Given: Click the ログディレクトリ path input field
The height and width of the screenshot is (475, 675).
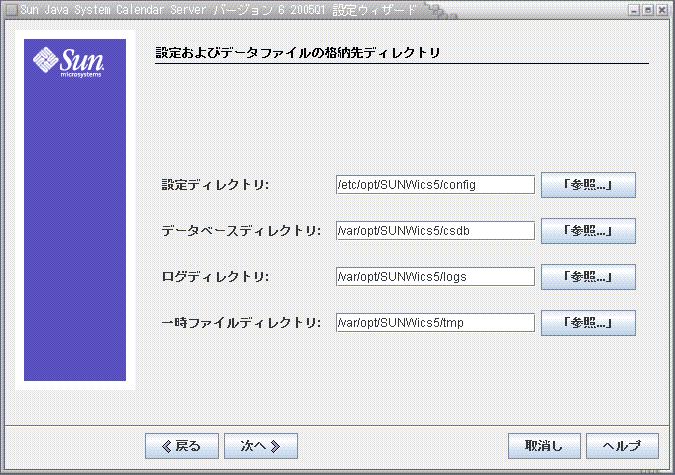Looking at the screenshot, I should (x=435, y=277).
